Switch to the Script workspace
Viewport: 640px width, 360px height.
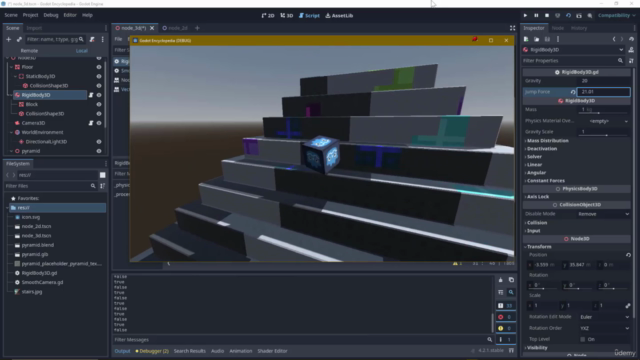(309, 16)
